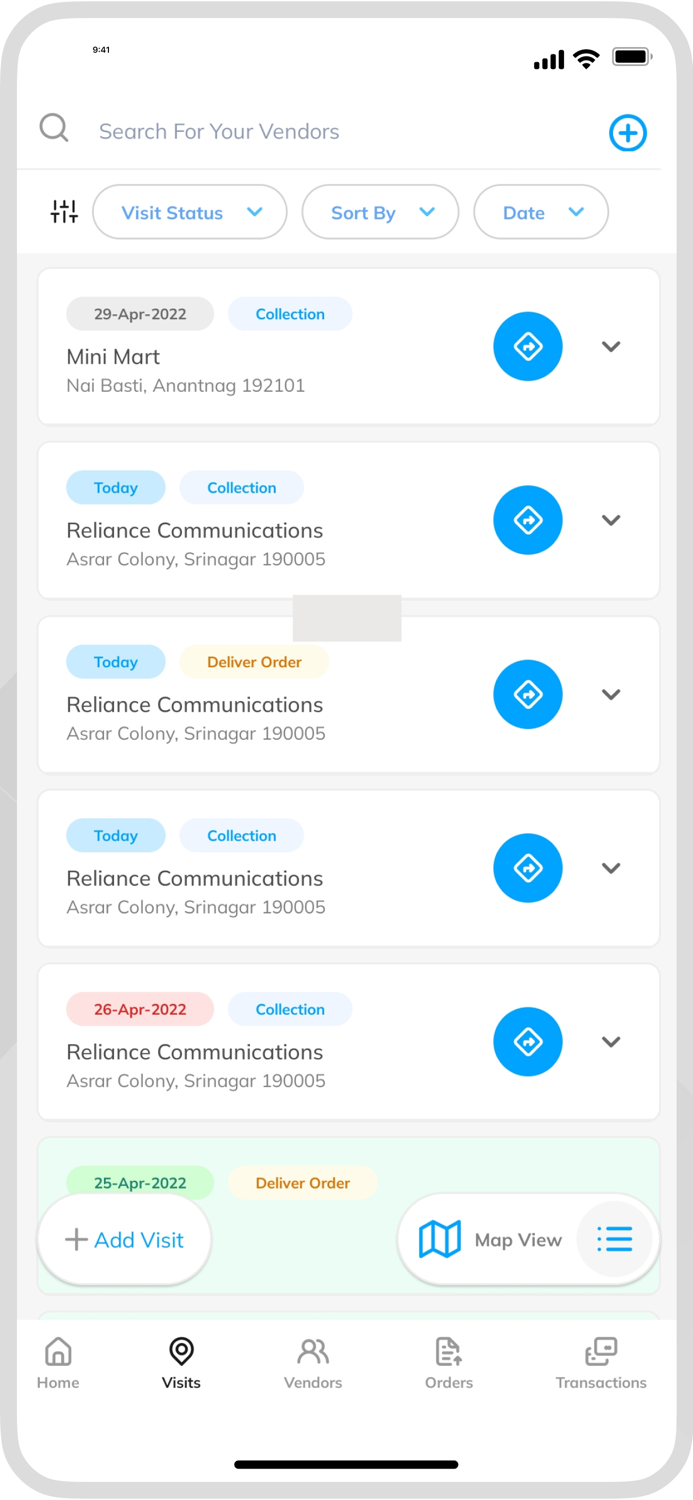Open the Orders tab
This screenshot has height=1500, width=693.
(448, 1364)
